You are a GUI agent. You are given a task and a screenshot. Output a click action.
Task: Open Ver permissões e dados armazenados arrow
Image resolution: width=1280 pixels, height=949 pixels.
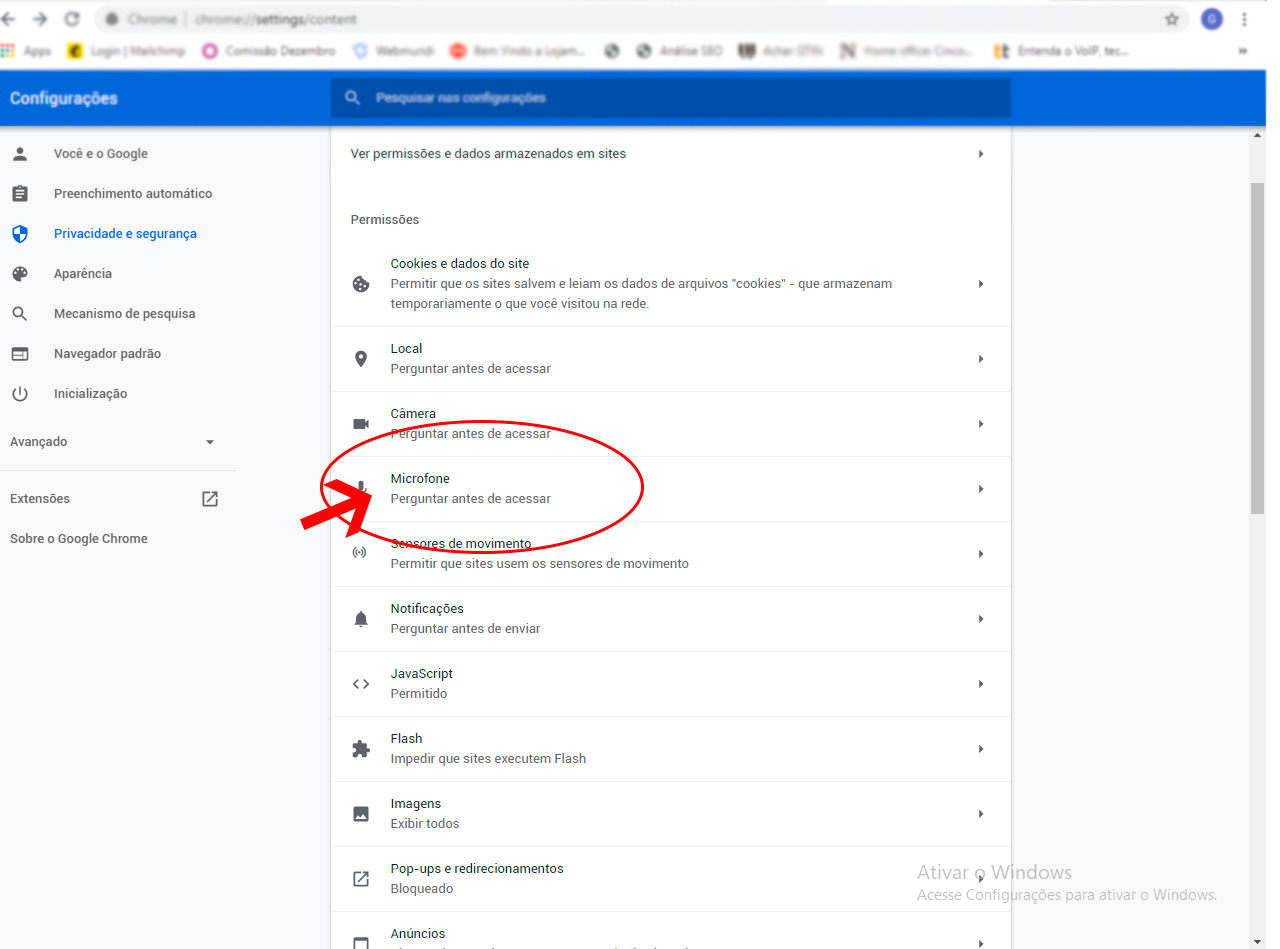pos(981,154)
